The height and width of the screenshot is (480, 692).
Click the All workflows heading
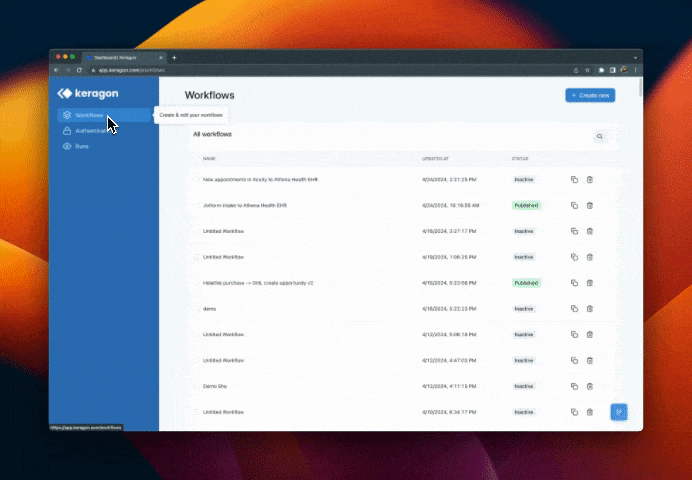coord(212,134)
